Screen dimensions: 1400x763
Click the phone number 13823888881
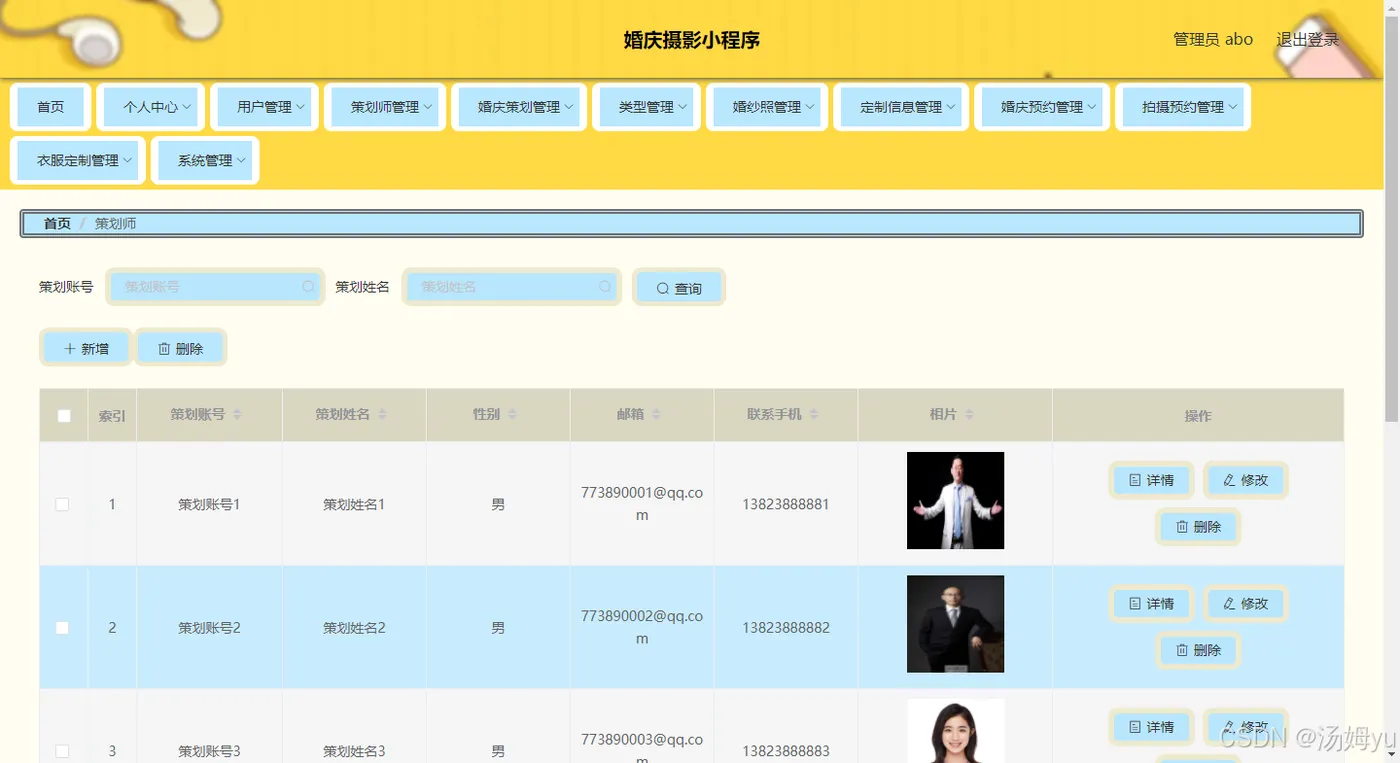coord(786,504)
